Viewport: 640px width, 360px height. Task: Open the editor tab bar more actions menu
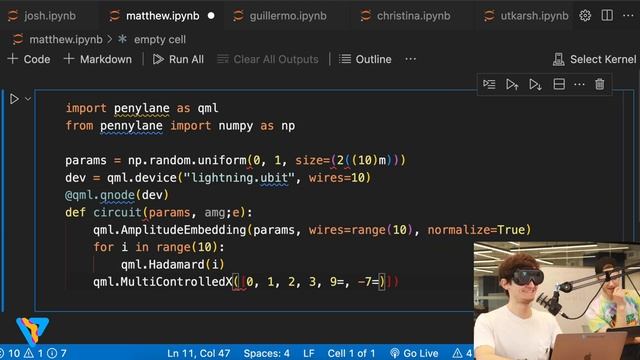pos(628,16)
